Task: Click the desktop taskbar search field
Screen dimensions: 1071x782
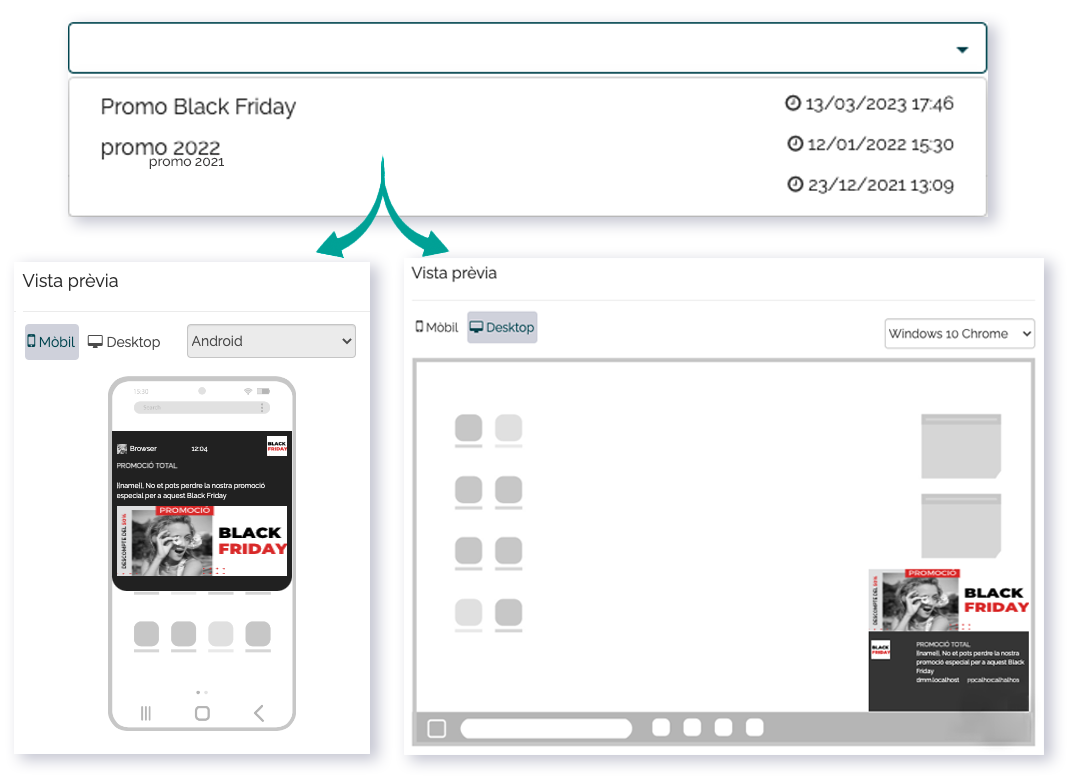Action: point(546,729)
